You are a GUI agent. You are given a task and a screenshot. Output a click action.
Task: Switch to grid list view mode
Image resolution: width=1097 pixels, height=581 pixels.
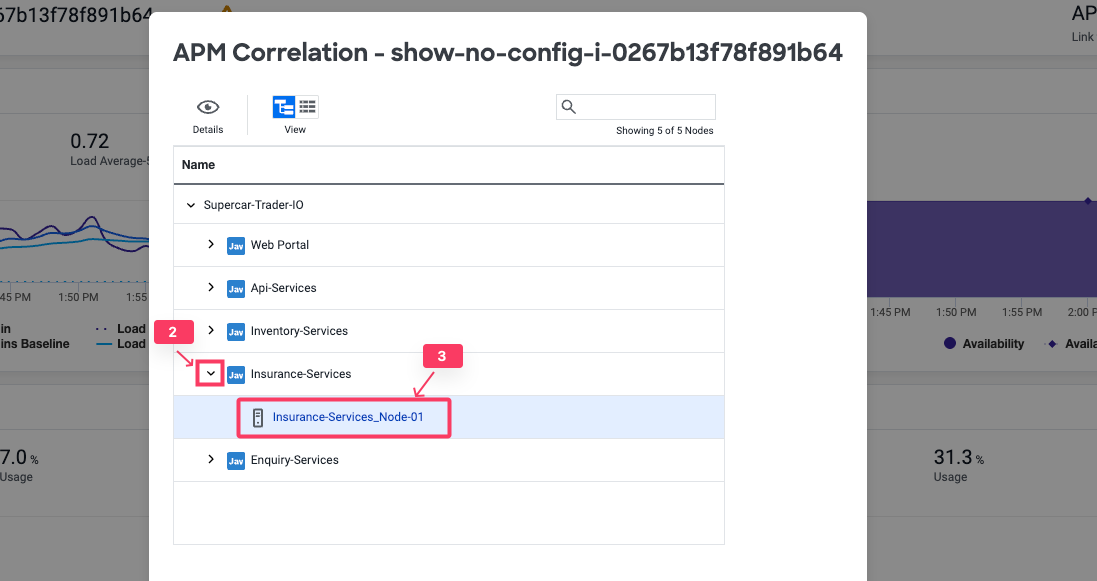click(308, 107)
